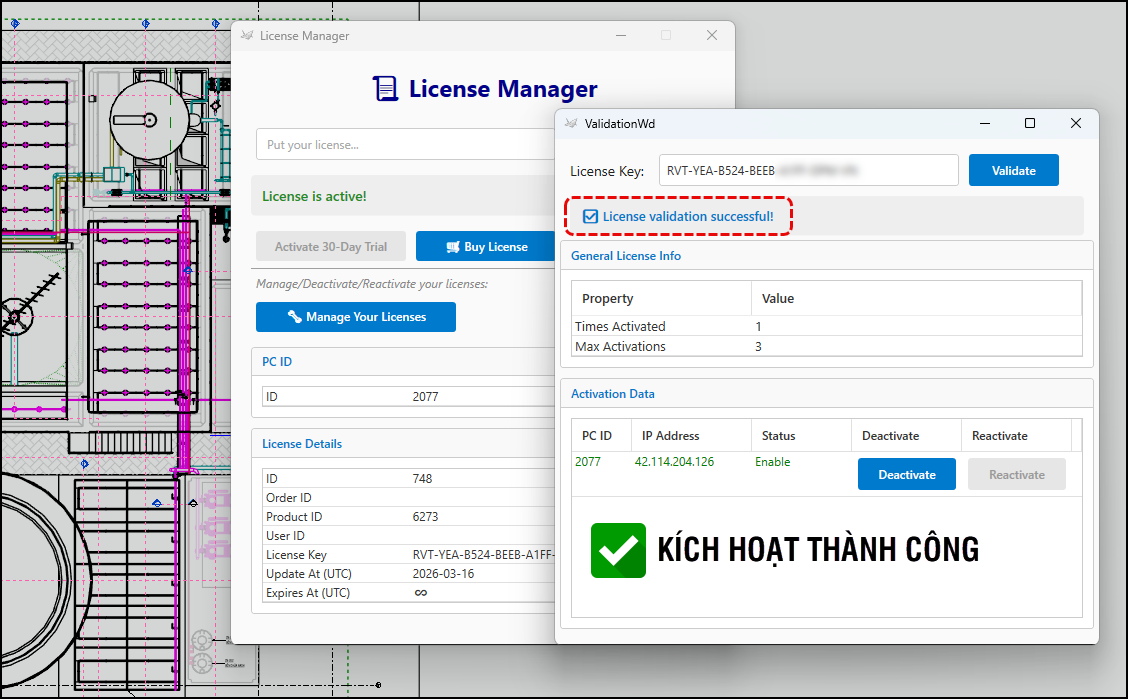
Task: Click the License Manager scroll icon
Action: pos(385,89)
